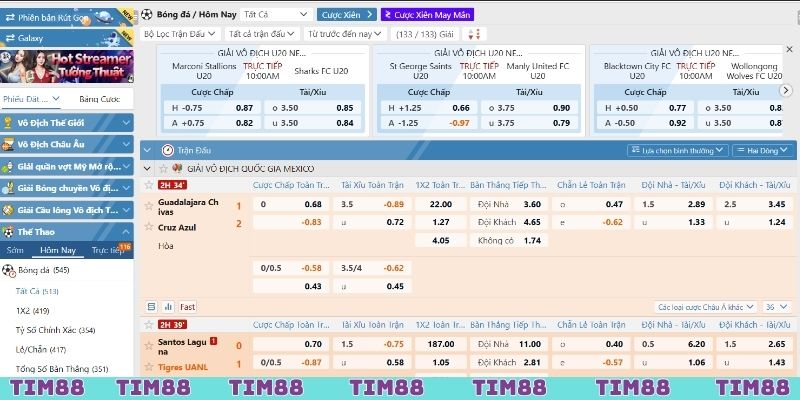Click the Hot Streamer Tướng Thuật banner

pos(68,65)
